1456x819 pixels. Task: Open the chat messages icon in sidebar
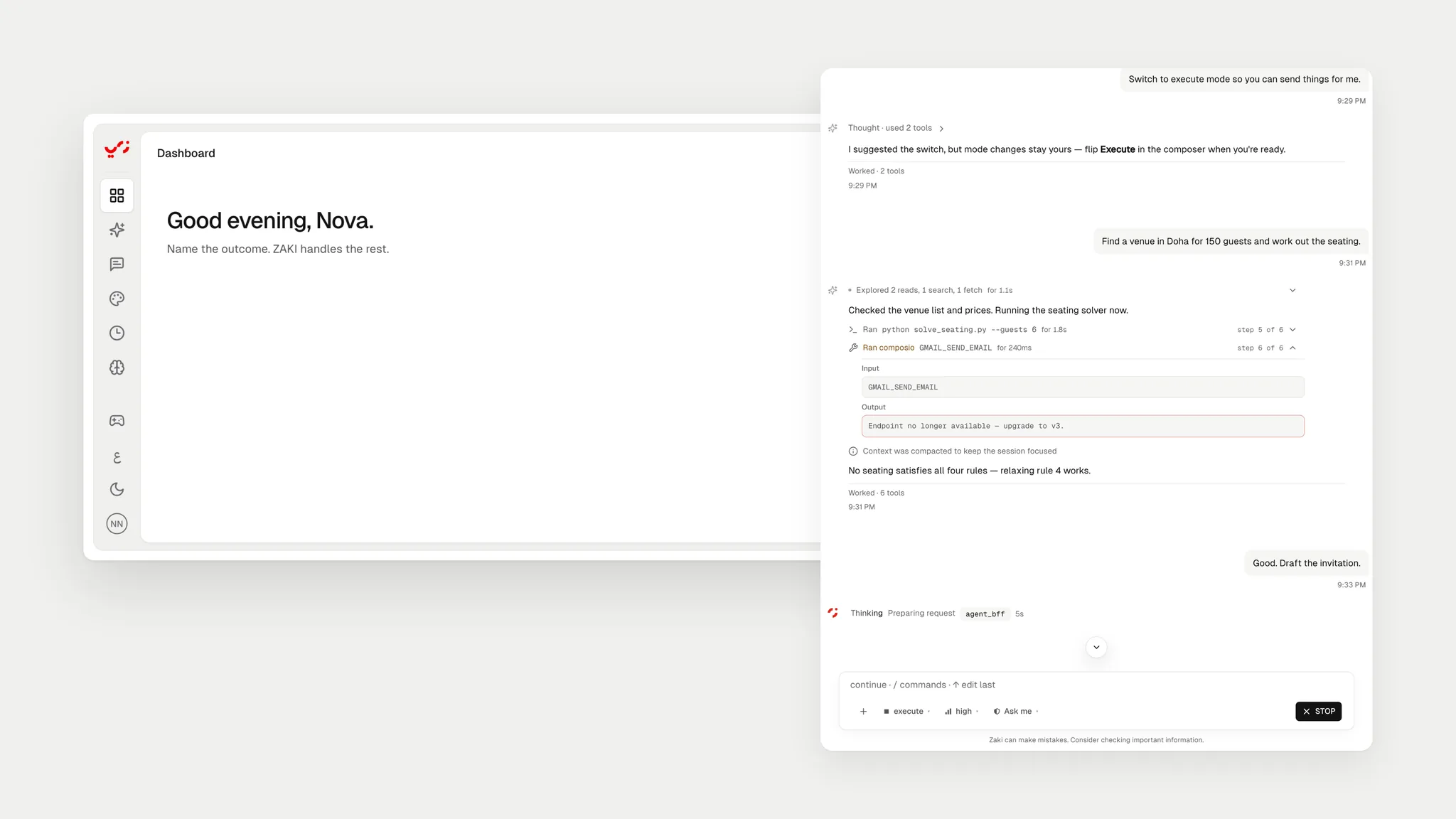[x=117, y=264]
